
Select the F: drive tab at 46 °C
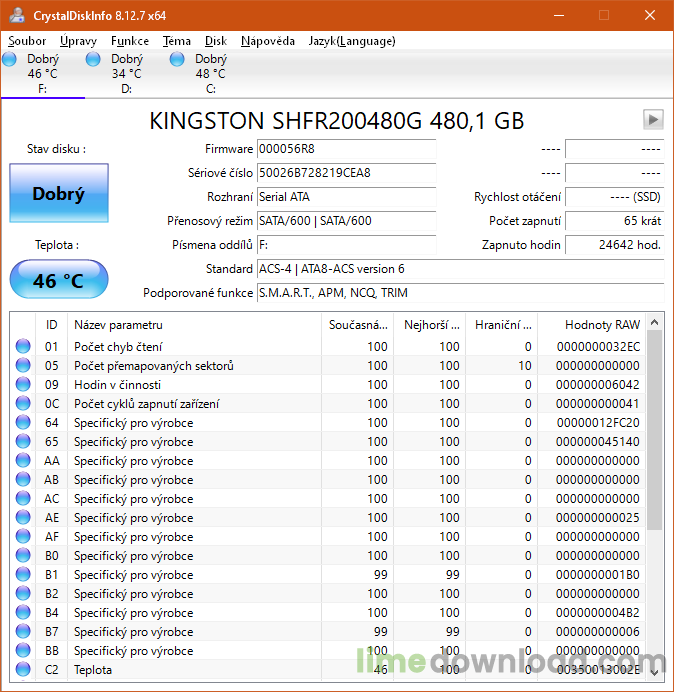coord(43,74)
